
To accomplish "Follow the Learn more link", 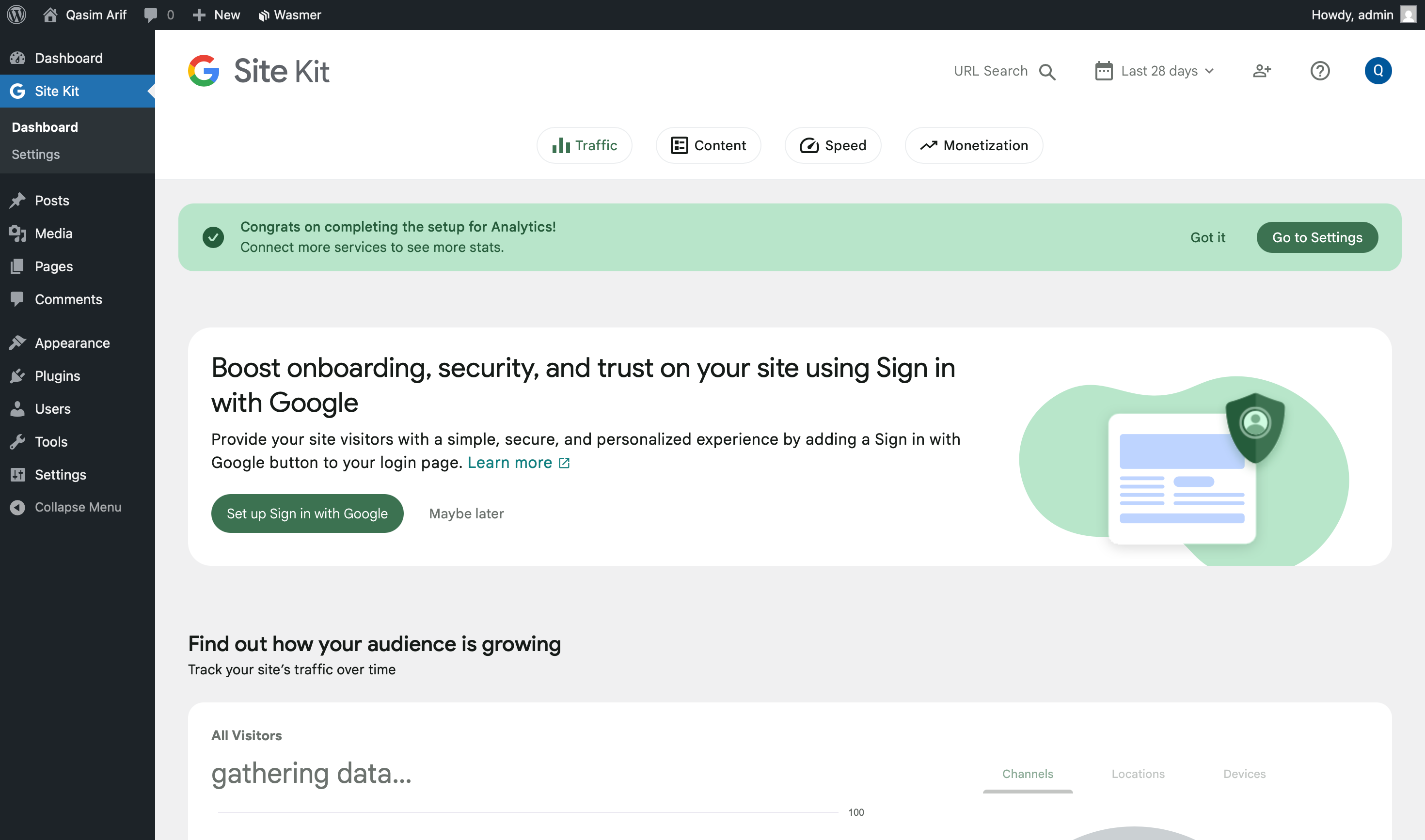I will (x=518, y=463).
